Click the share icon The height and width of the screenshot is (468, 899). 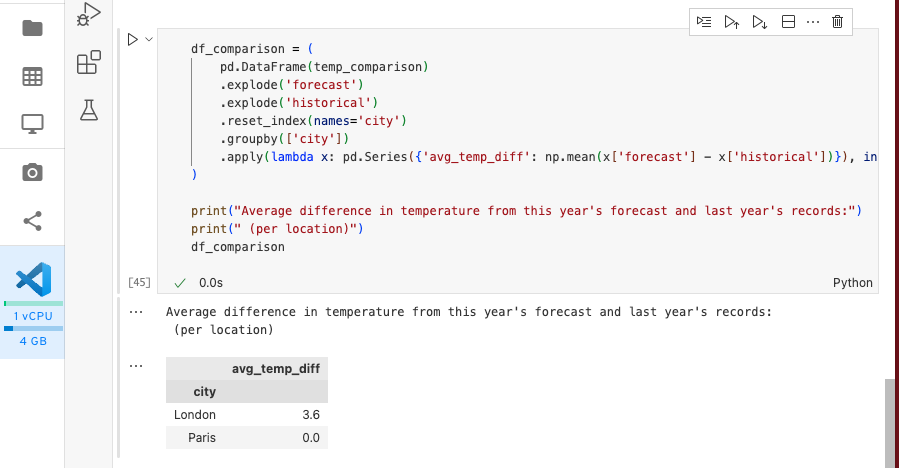tap(32, 221)
